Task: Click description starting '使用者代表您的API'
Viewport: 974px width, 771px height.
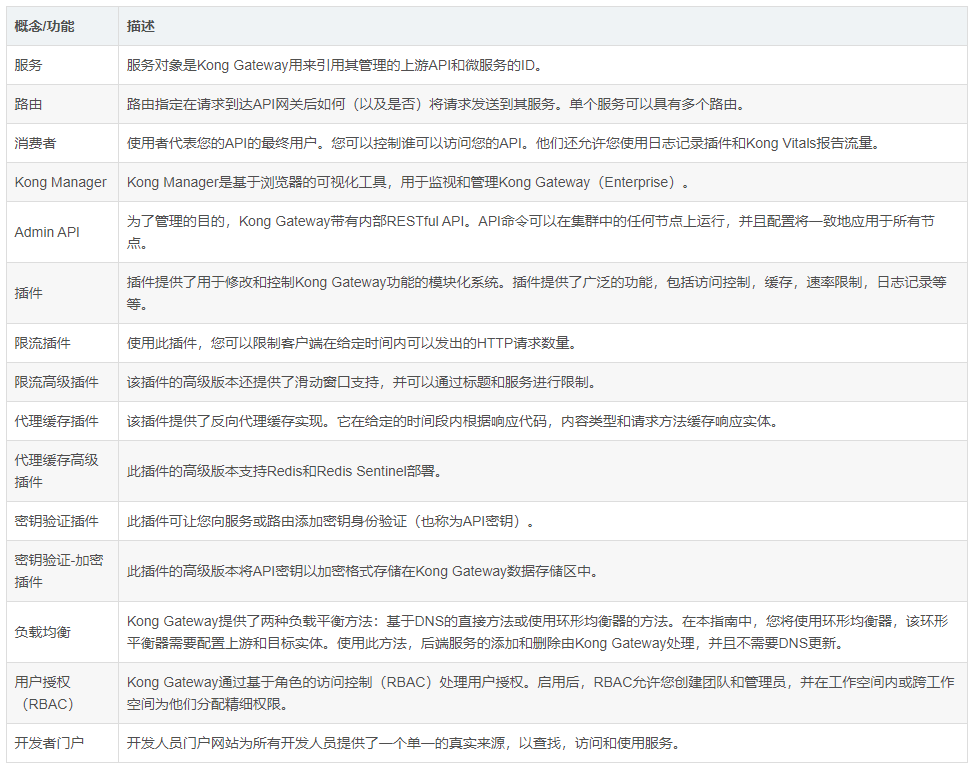Action: [542, 144]
